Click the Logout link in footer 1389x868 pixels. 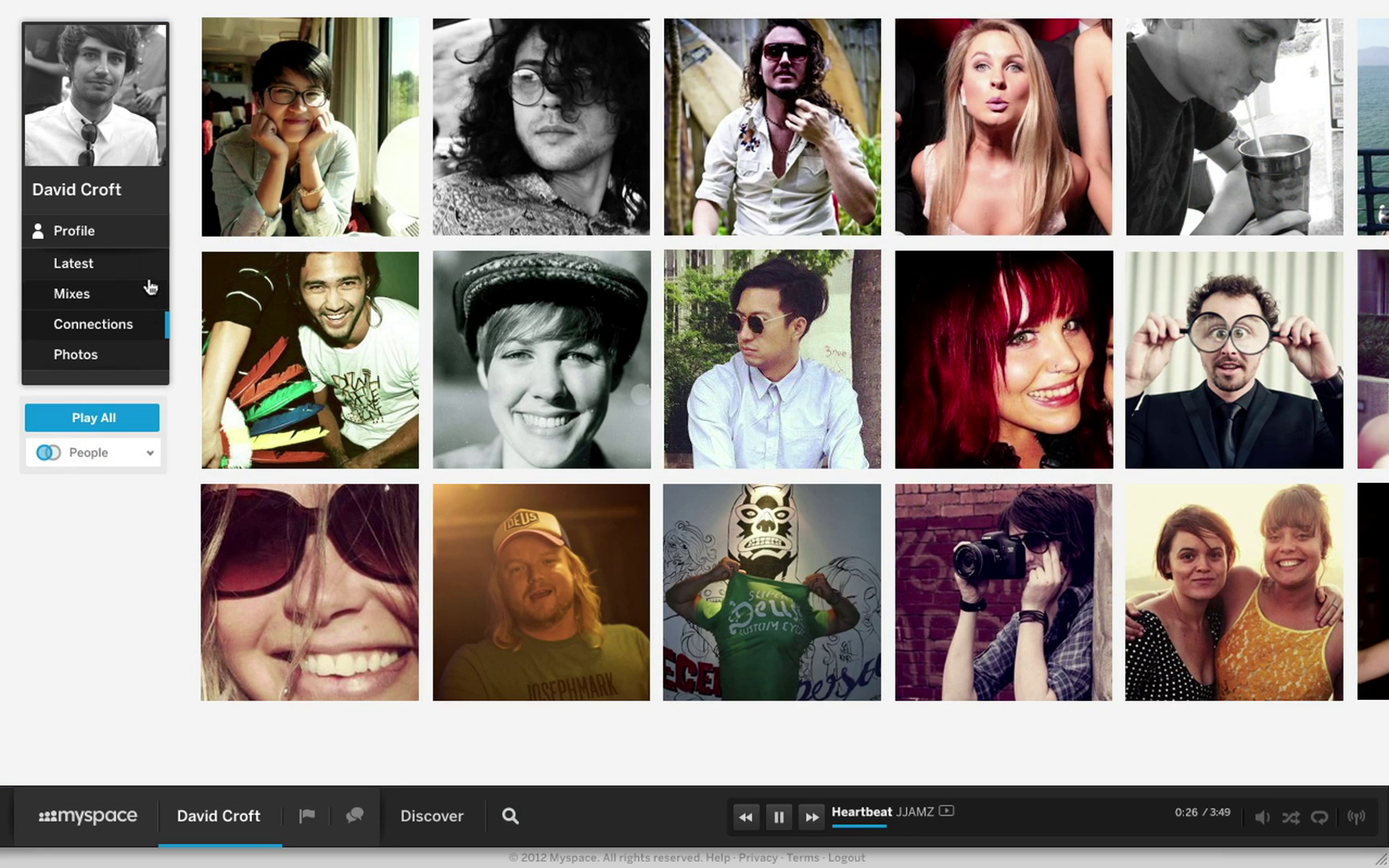(846, 858)
